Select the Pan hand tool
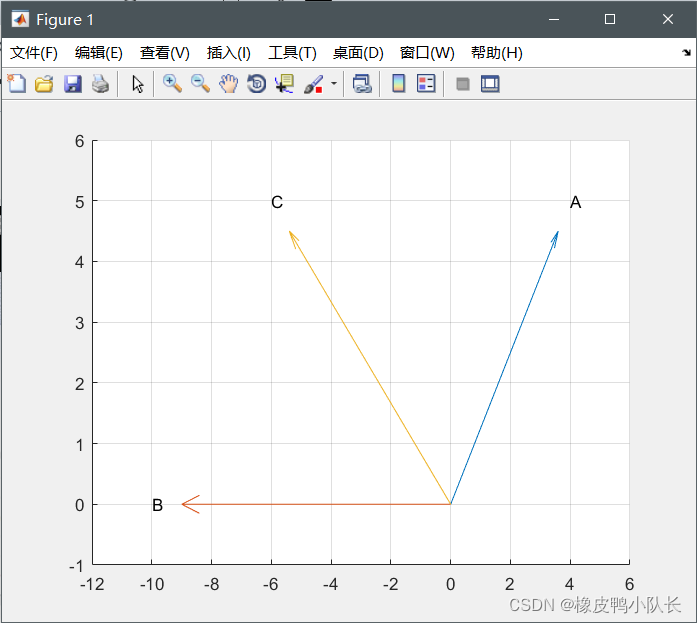Image resolution: width=697 pixels, height=623 pixels. pos(228,84)
